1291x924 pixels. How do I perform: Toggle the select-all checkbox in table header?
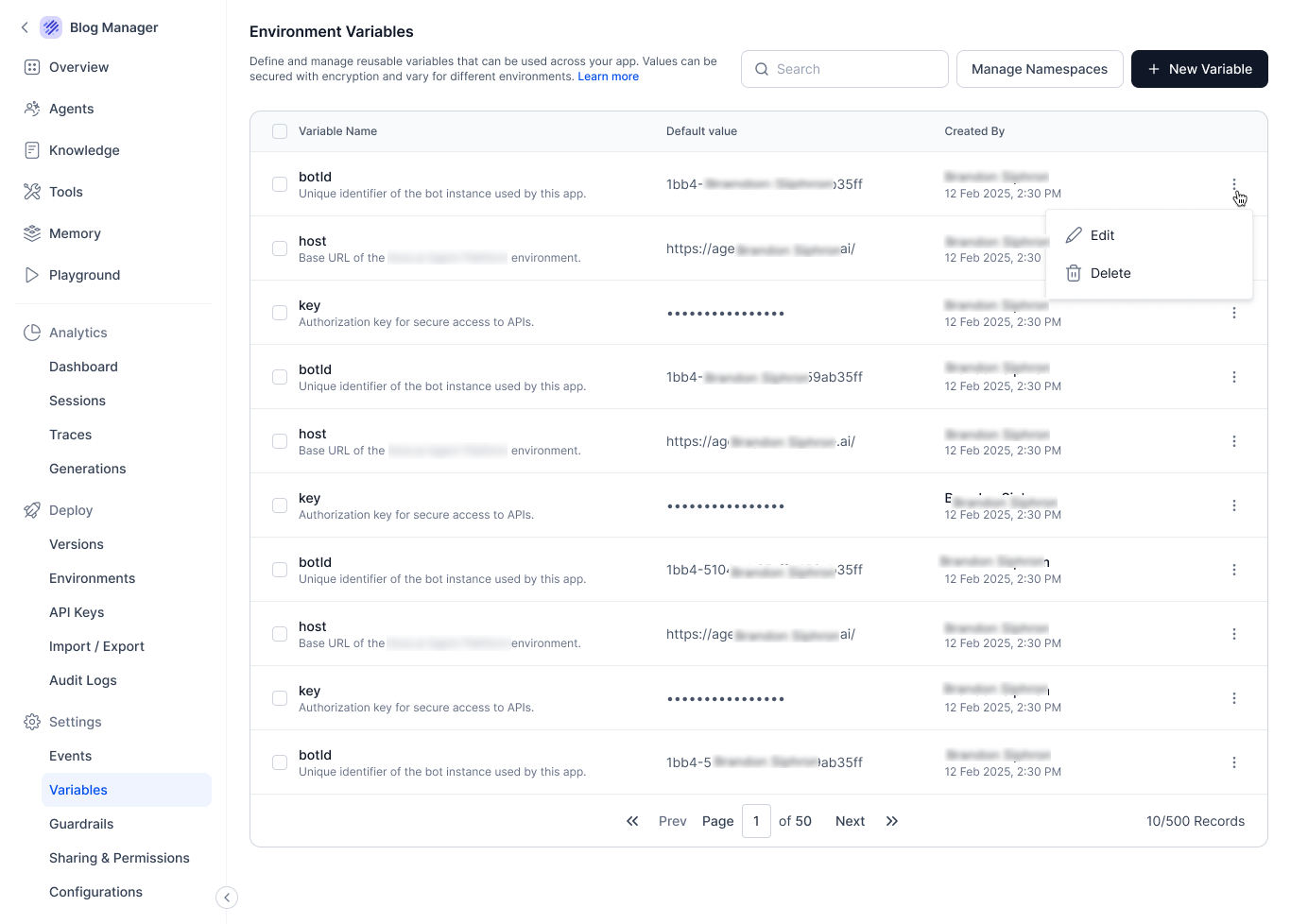click(280, 131)
